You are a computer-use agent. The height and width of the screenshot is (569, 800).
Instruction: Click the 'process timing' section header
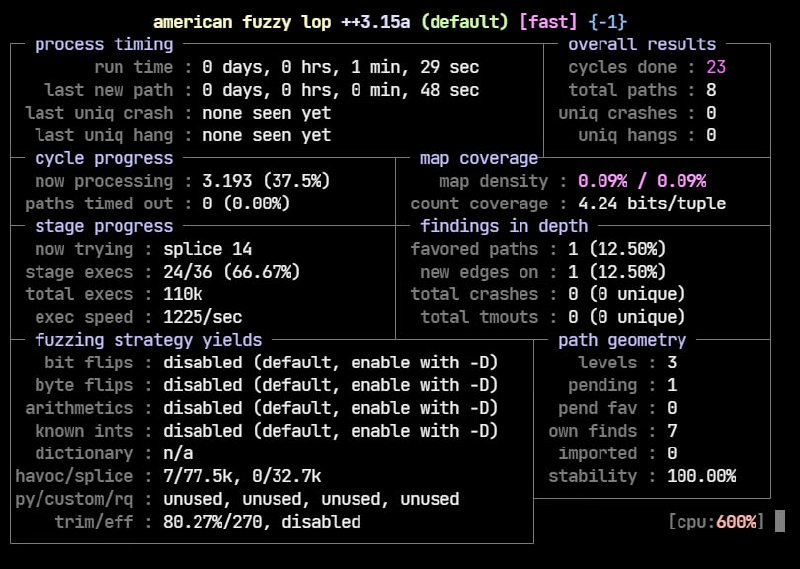tap(104, 44)
